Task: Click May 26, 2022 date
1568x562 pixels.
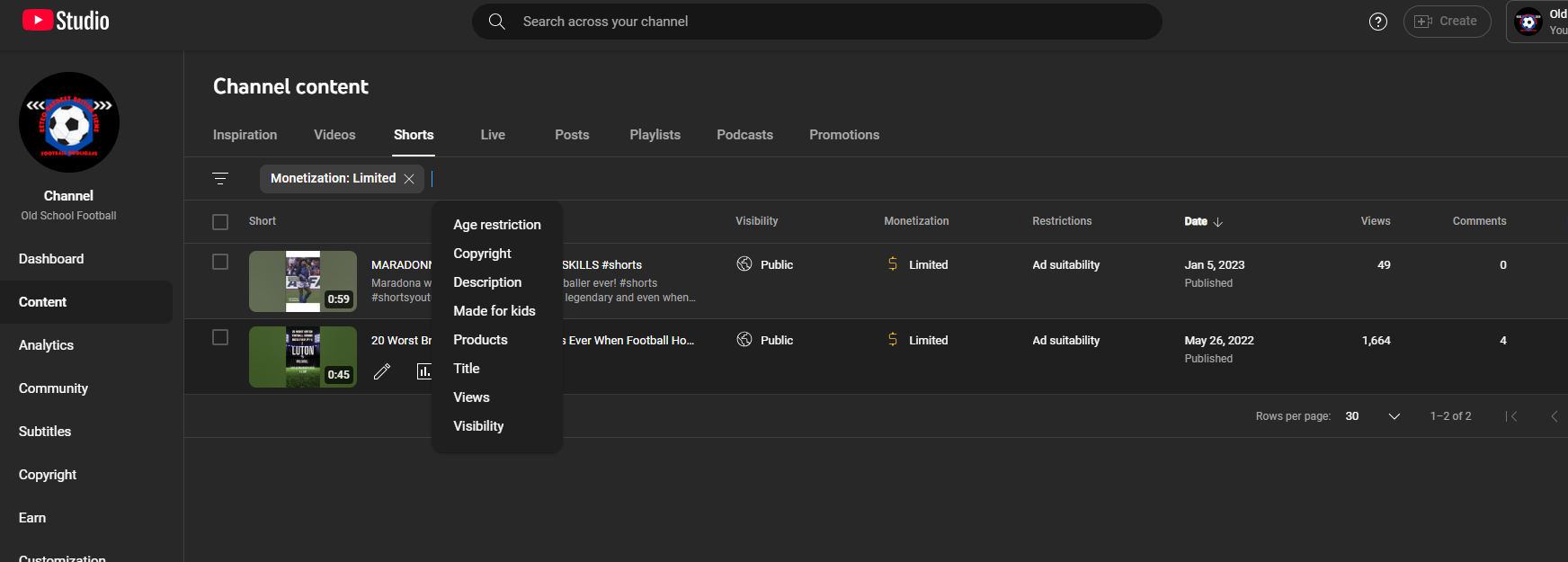Action: [x=1219, y=340]
